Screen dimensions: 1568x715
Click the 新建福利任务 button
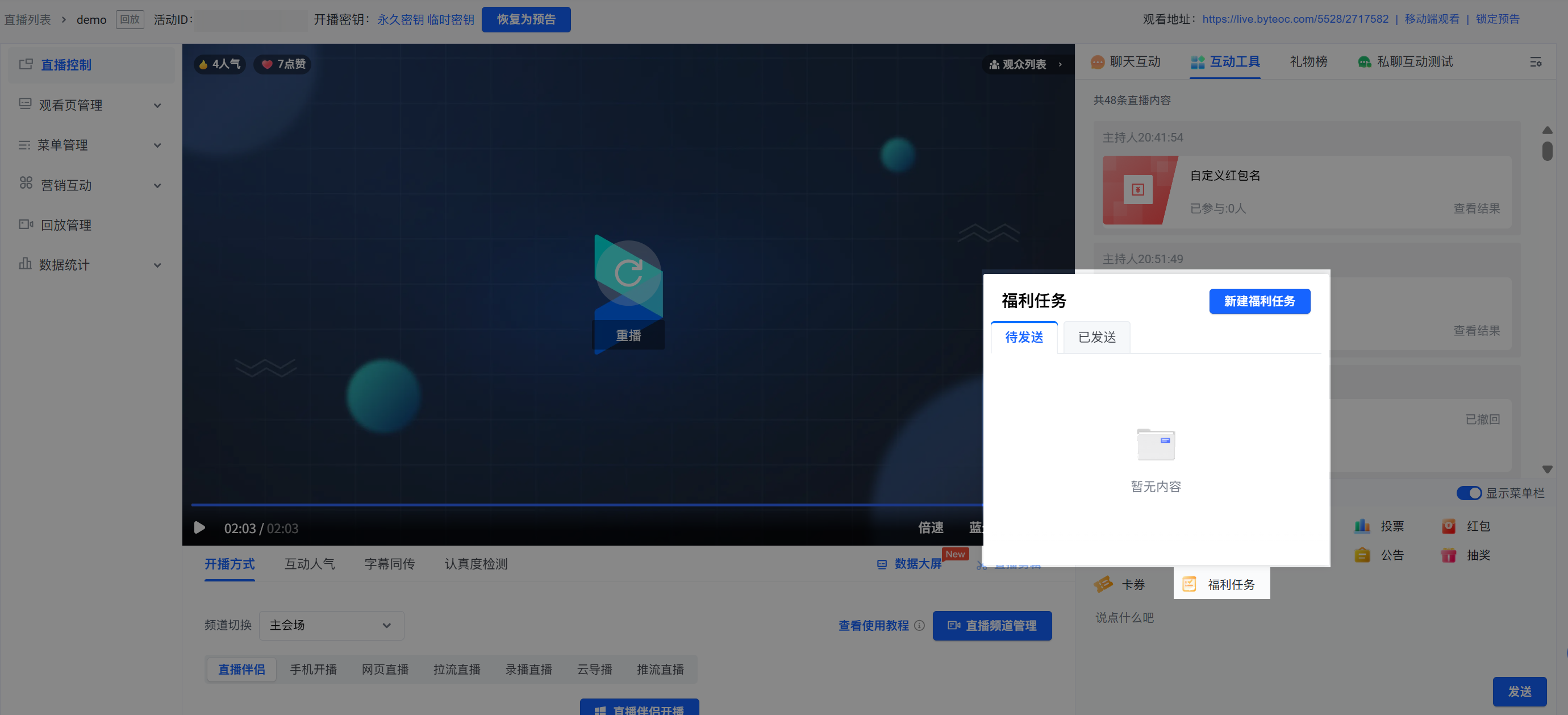1259,301
